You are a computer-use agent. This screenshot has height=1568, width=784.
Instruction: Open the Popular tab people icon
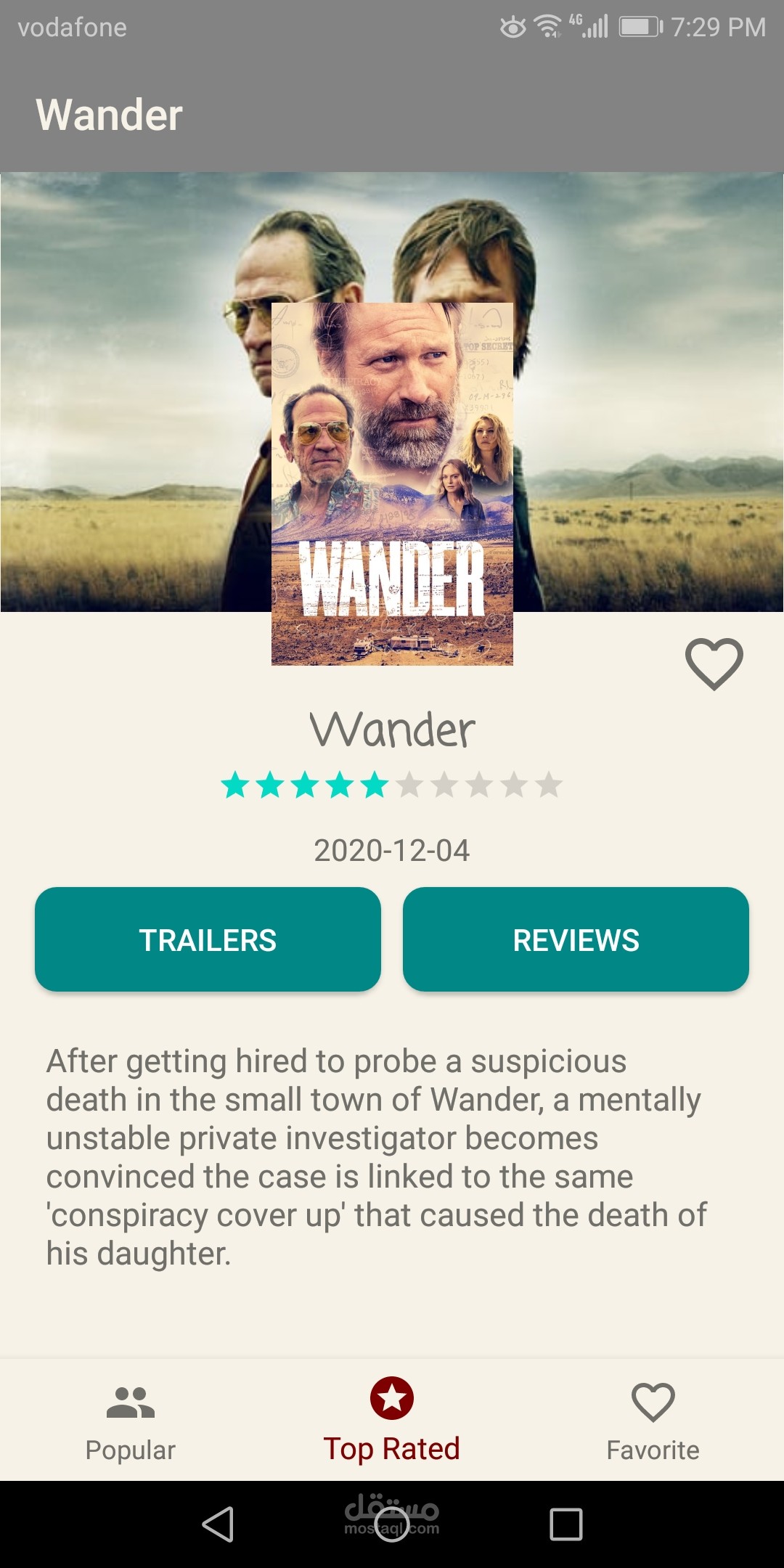coord(131,1402)
